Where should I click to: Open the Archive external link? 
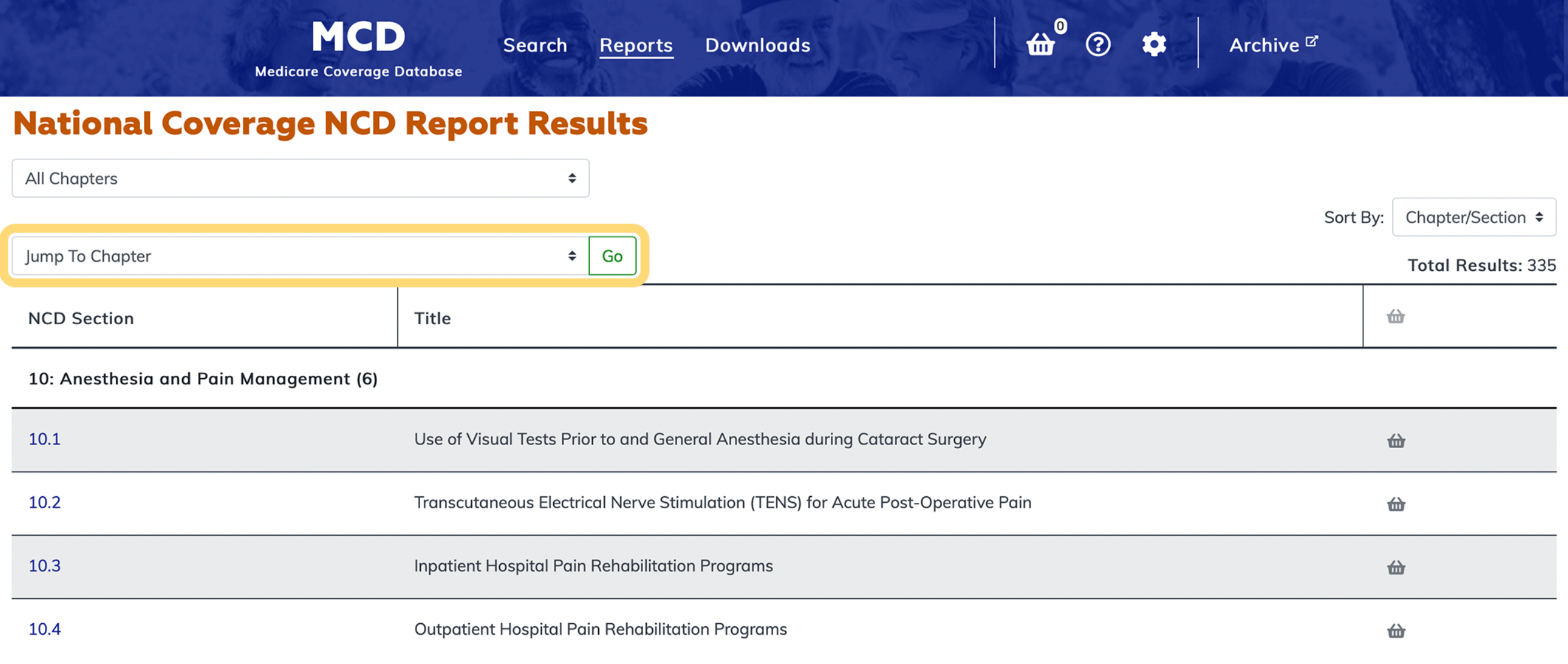point(1272,44)
